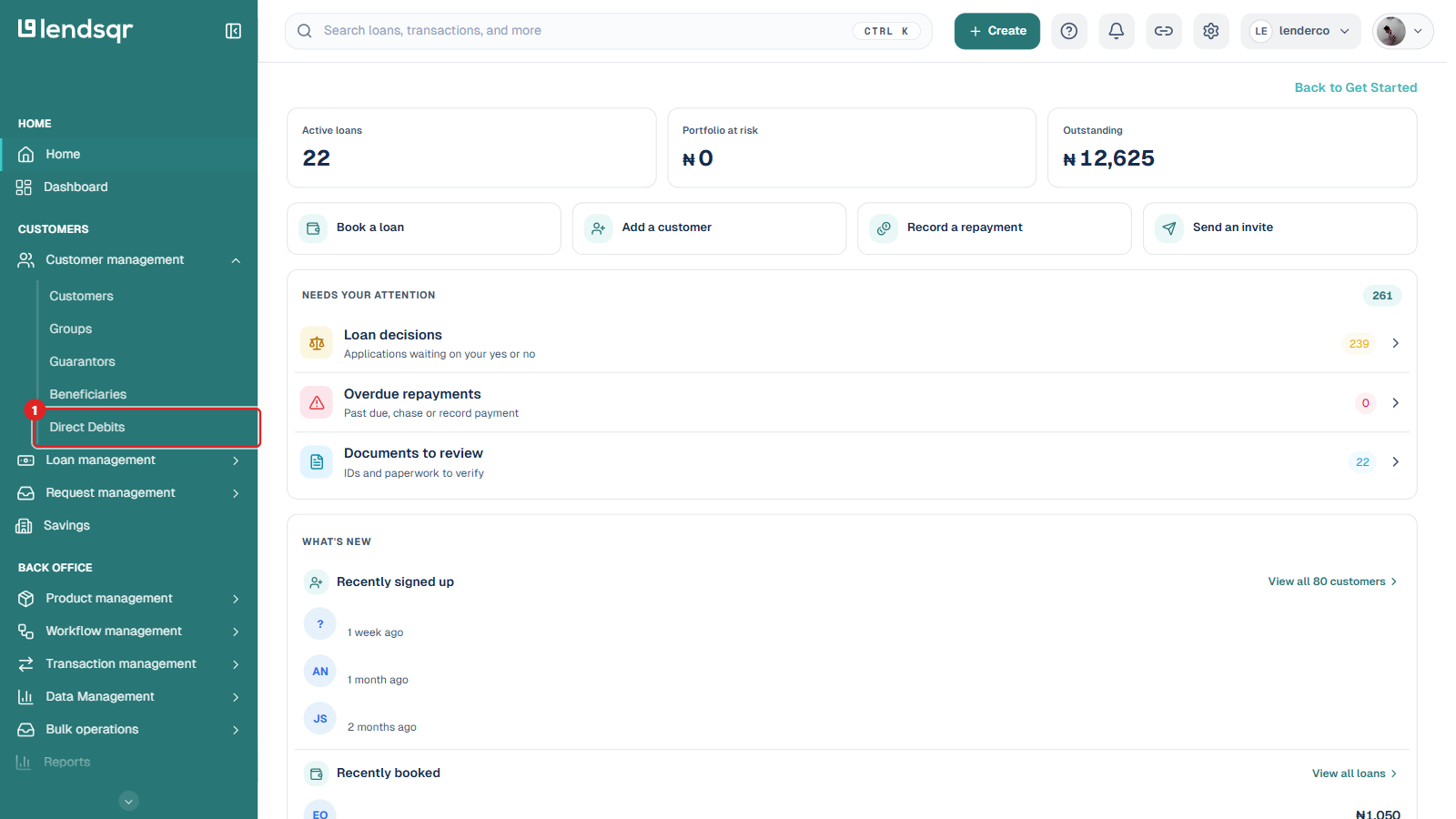
Task: Click the Active loans card
Action: [x=471, y=148]
